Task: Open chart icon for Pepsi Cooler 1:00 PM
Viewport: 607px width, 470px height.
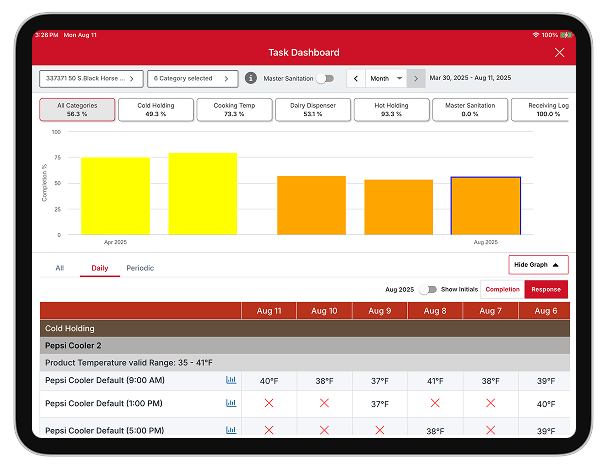Action: coord(231,403)
